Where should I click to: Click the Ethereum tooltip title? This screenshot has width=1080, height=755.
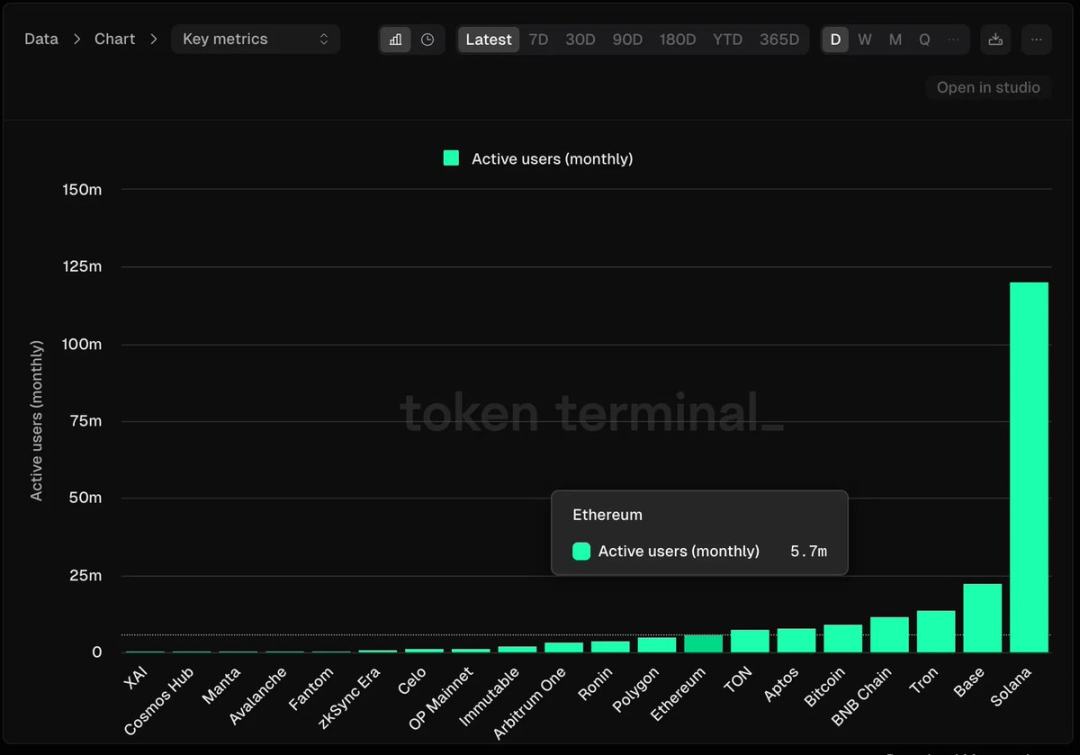(x=608, y=515)
